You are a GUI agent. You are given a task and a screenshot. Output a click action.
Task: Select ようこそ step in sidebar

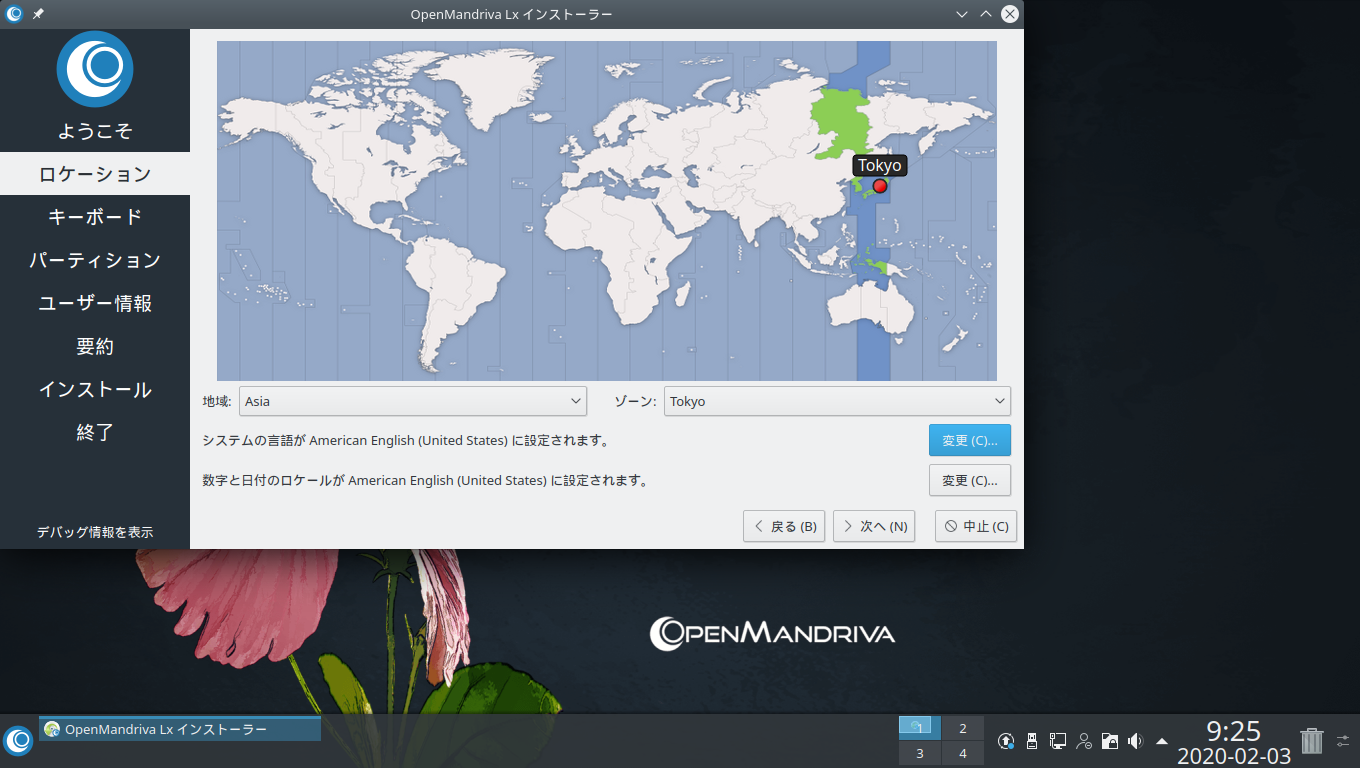coord(95,131)
